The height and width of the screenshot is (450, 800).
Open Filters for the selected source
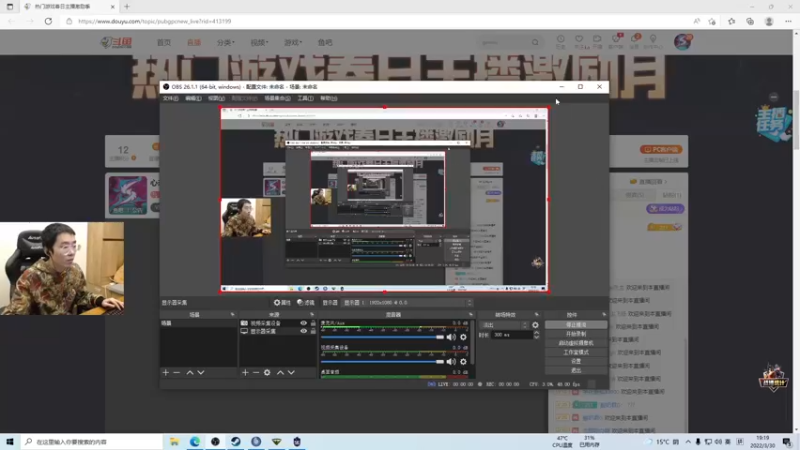tap(306, 303)
